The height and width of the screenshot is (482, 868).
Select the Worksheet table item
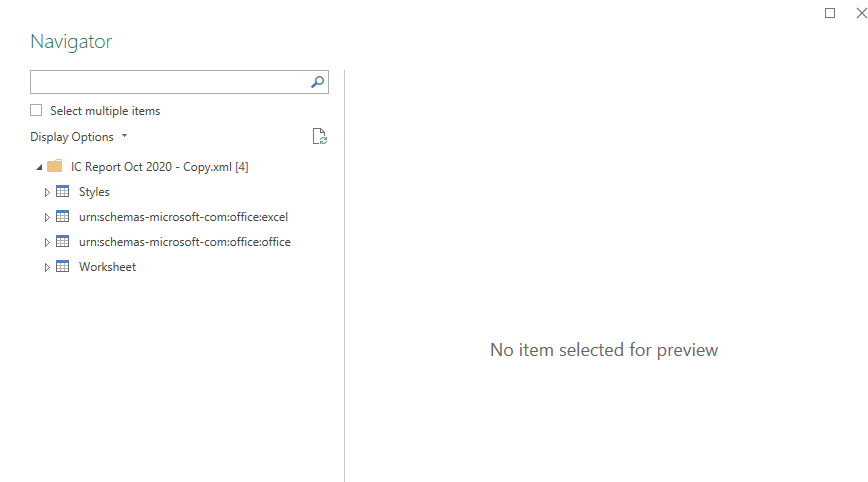(107, 267)
